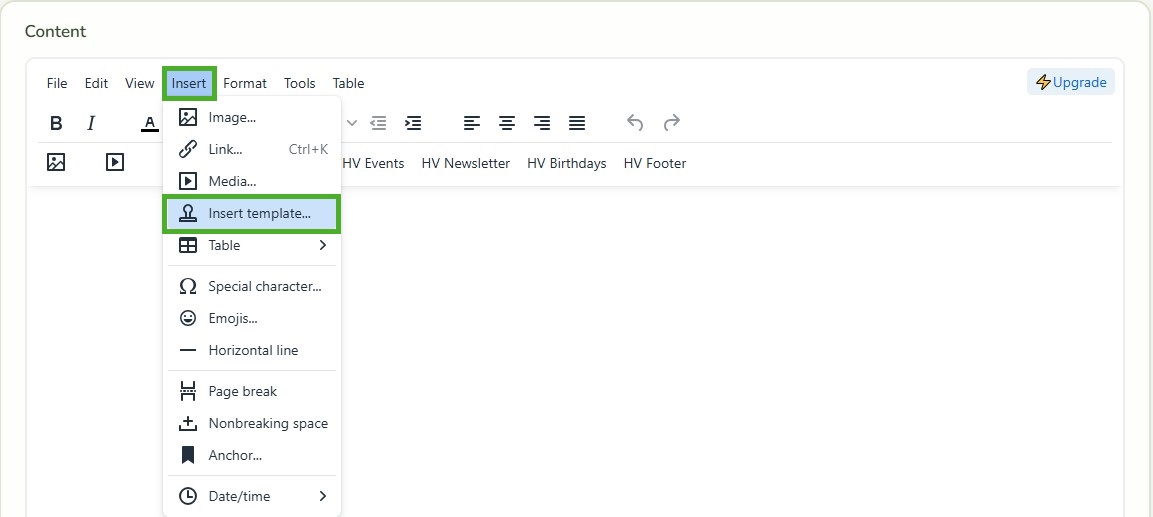Viewport: 1153px width, 517px height.
Task: Choose Link... from the Insert menu
Action: click(x=251, y=149)
